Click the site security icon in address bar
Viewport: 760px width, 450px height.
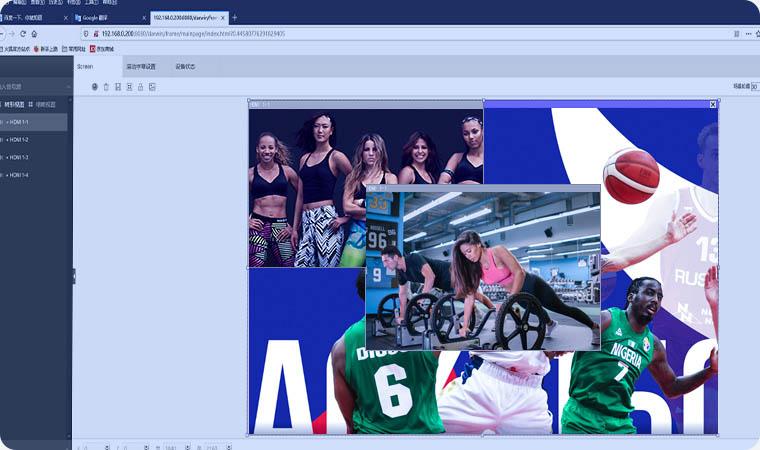click(x=95, y=34)
